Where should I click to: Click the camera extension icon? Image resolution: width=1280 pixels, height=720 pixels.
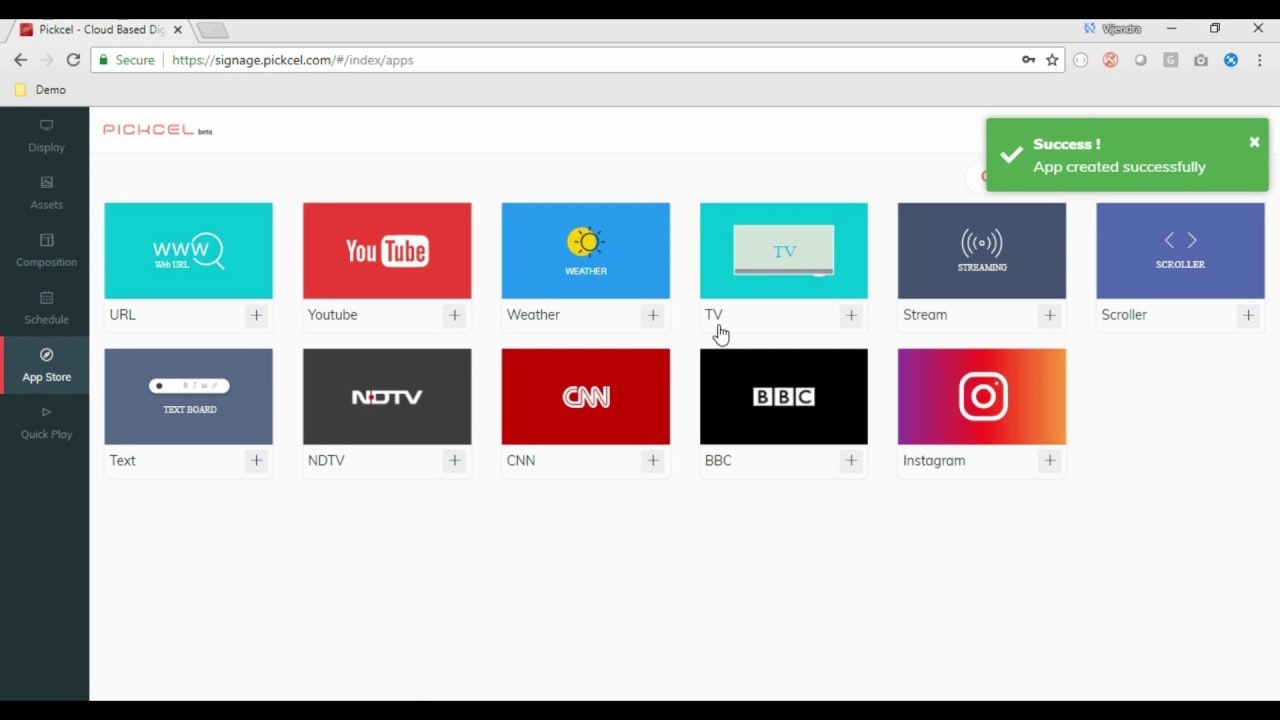[x=1201, y=60]
